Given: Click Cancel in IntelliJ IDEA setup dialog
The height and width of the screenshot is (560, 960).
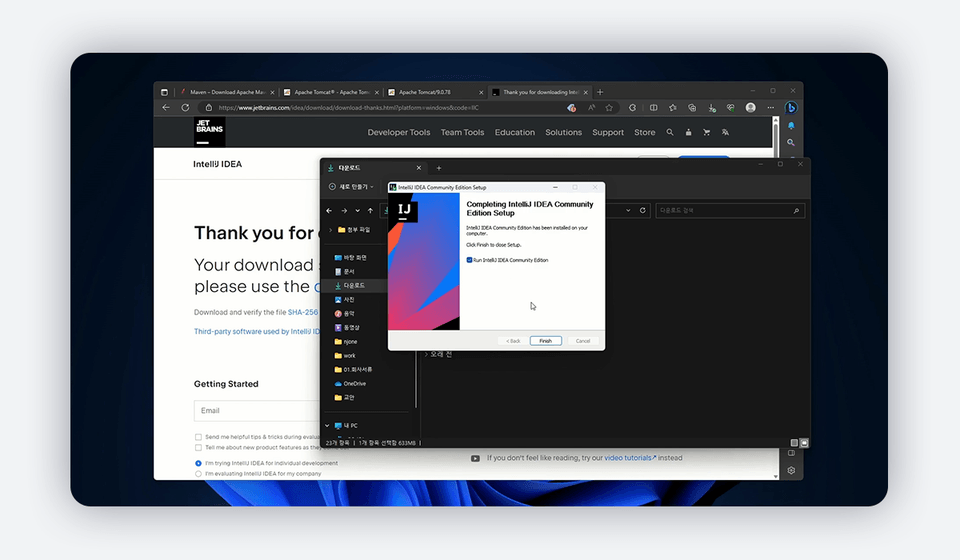Looking at the screenshot, I should click(x=583, y=341).
